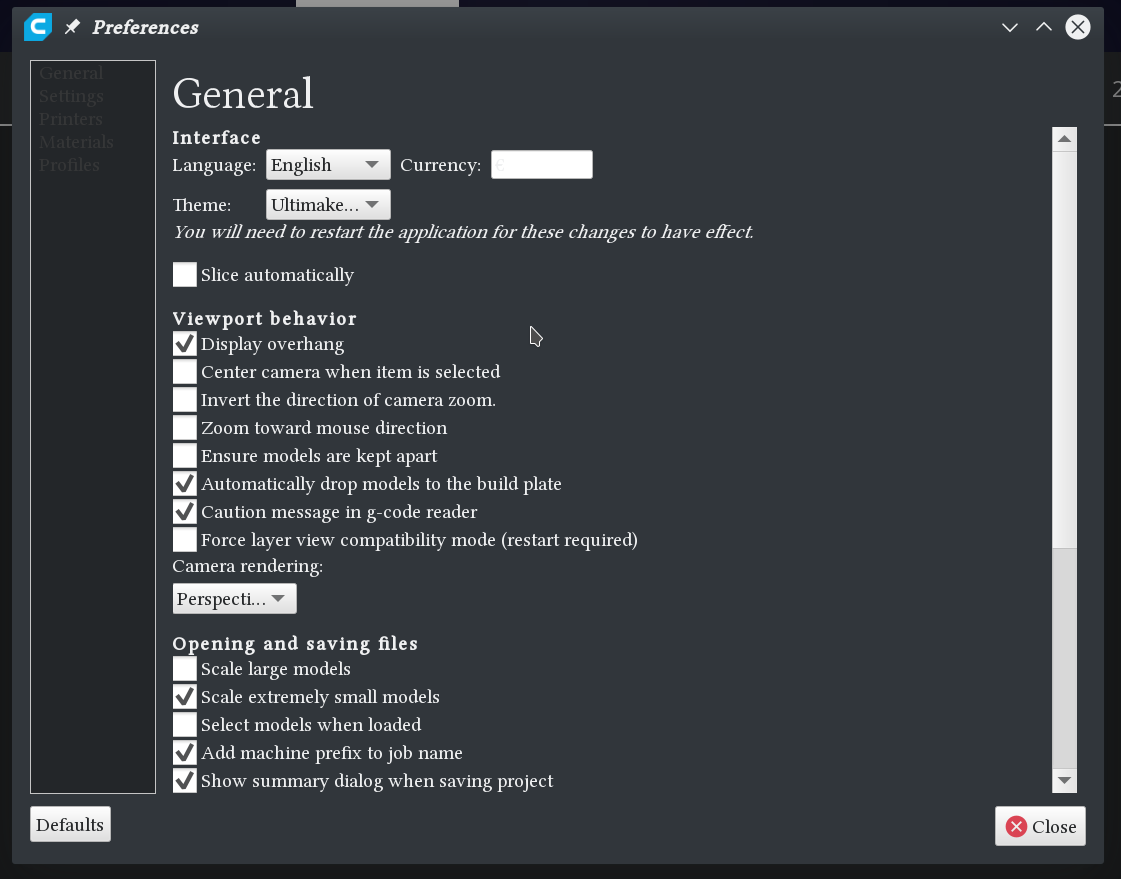Click the scrollbar down arrow icon

1064,781
